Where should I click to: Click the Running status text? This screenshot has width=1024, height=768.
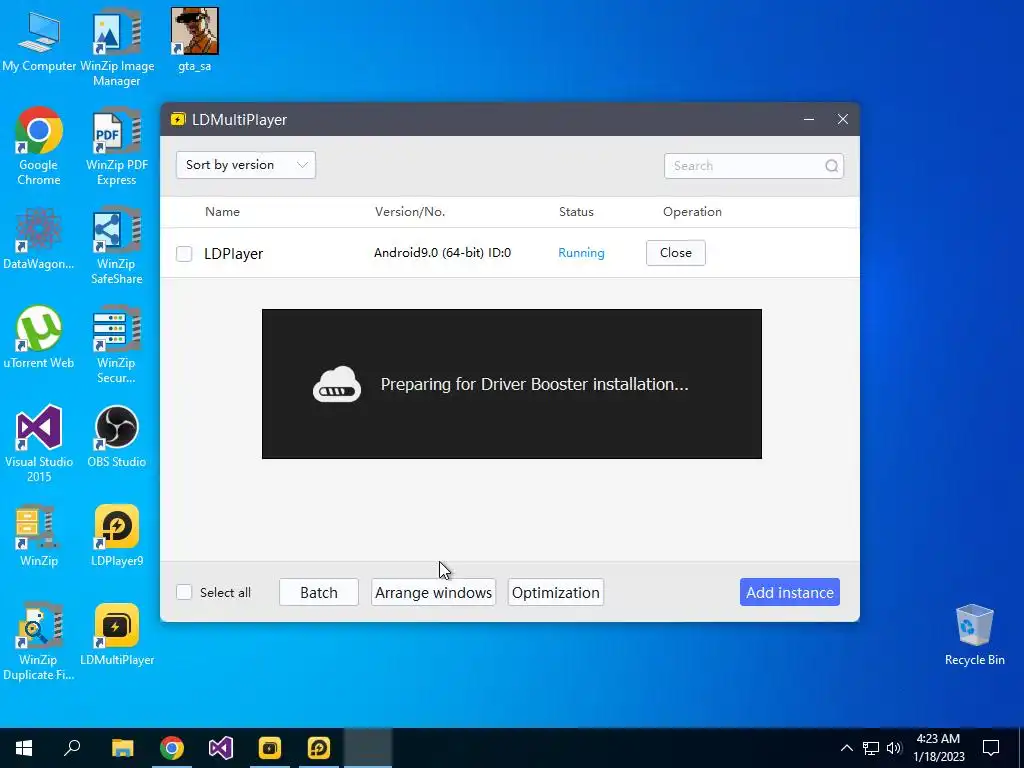(581, 253)
